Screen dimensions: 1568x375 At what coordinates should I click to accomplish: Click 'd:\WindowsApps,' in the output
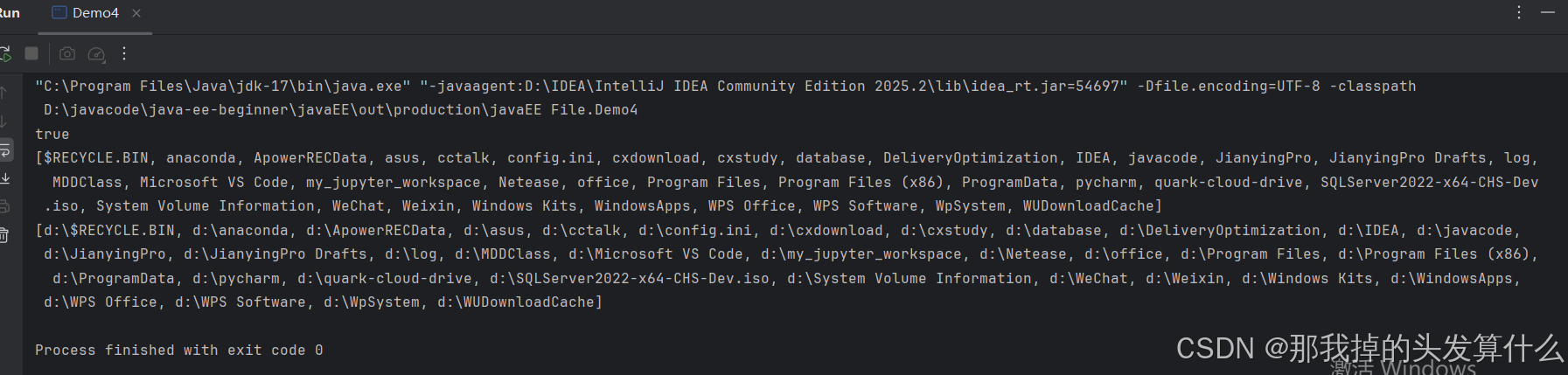(x=1456, y=278)
